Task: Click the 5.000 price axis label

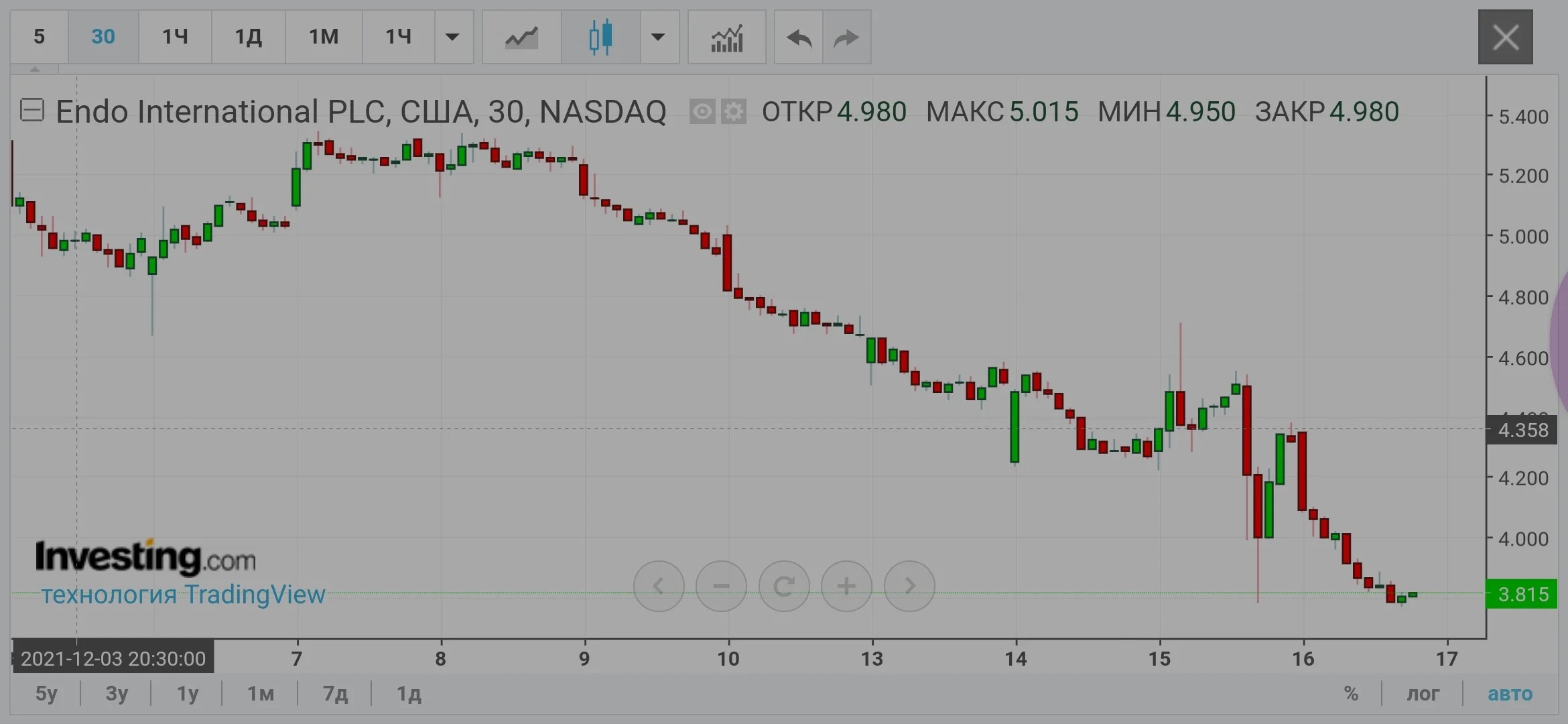Action: [x=1523, y=237]
